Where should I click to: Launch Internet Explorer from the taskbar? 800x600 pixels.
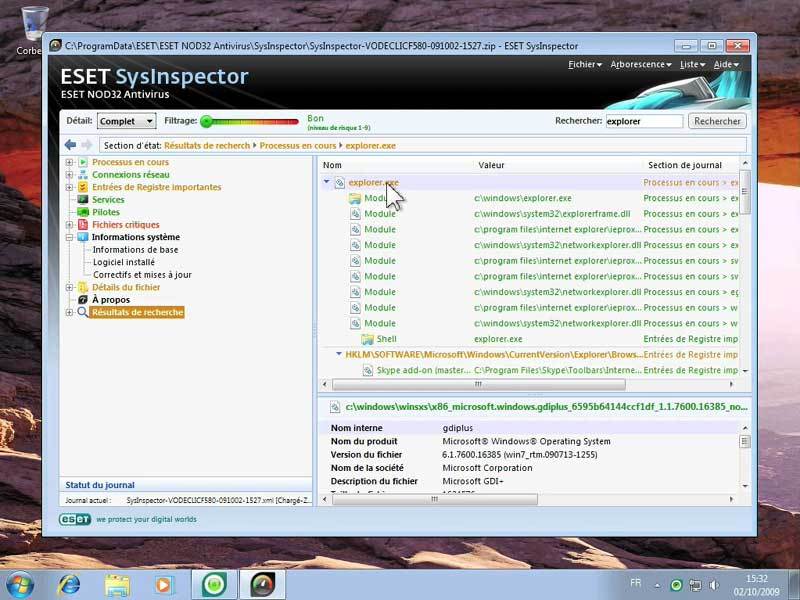tap(68, 585)
